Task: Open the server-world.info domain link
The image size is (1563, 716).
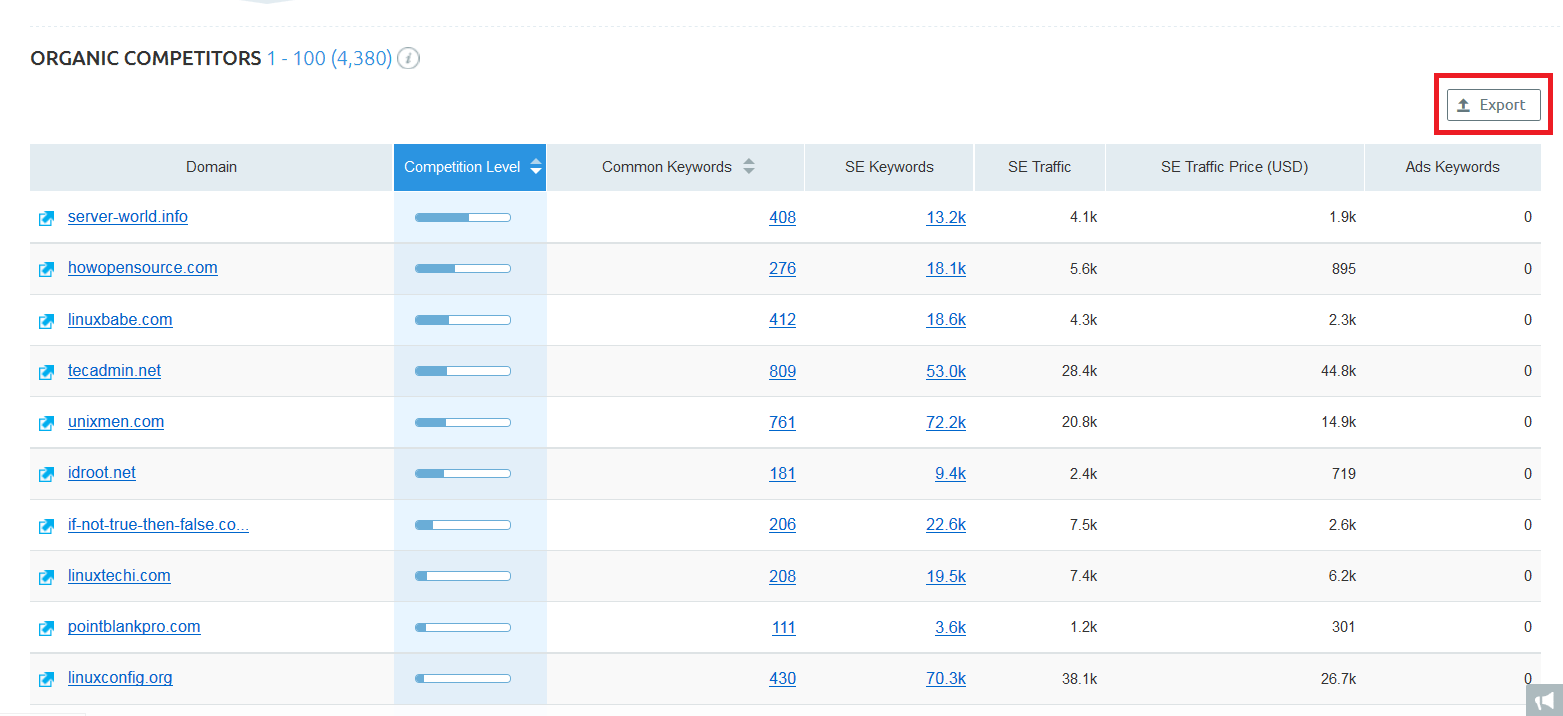Action: click(128, 216)
